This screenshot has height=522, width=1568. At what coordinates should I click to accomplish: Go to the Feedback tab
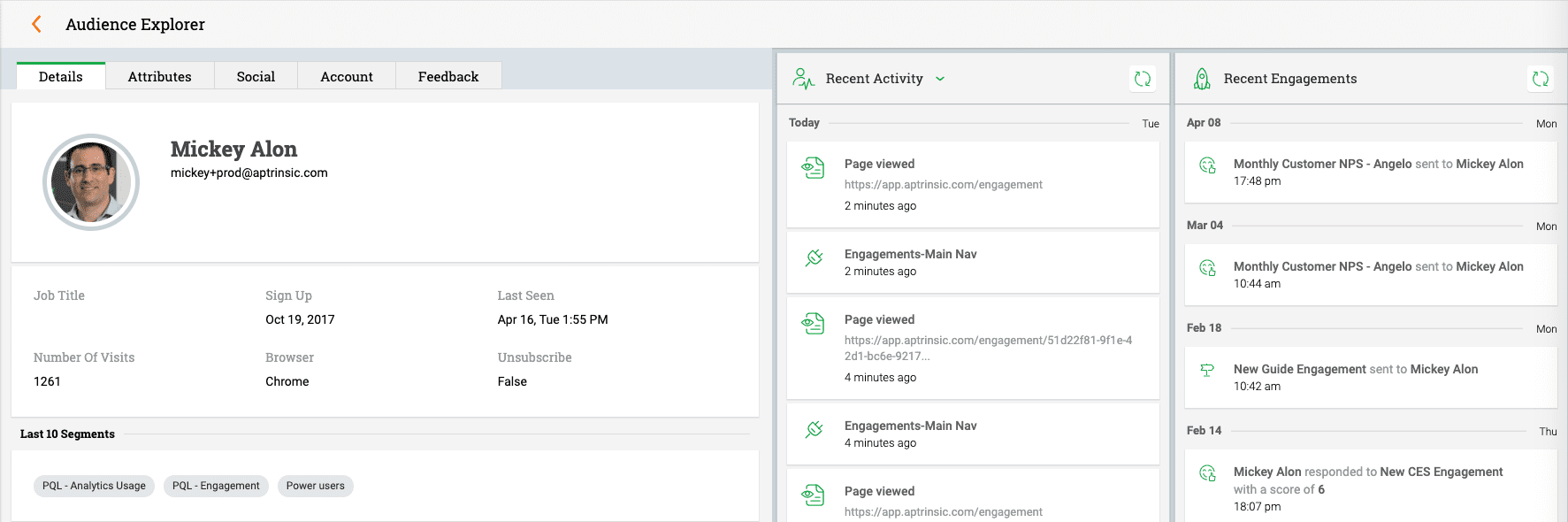(x=448, y=77)
